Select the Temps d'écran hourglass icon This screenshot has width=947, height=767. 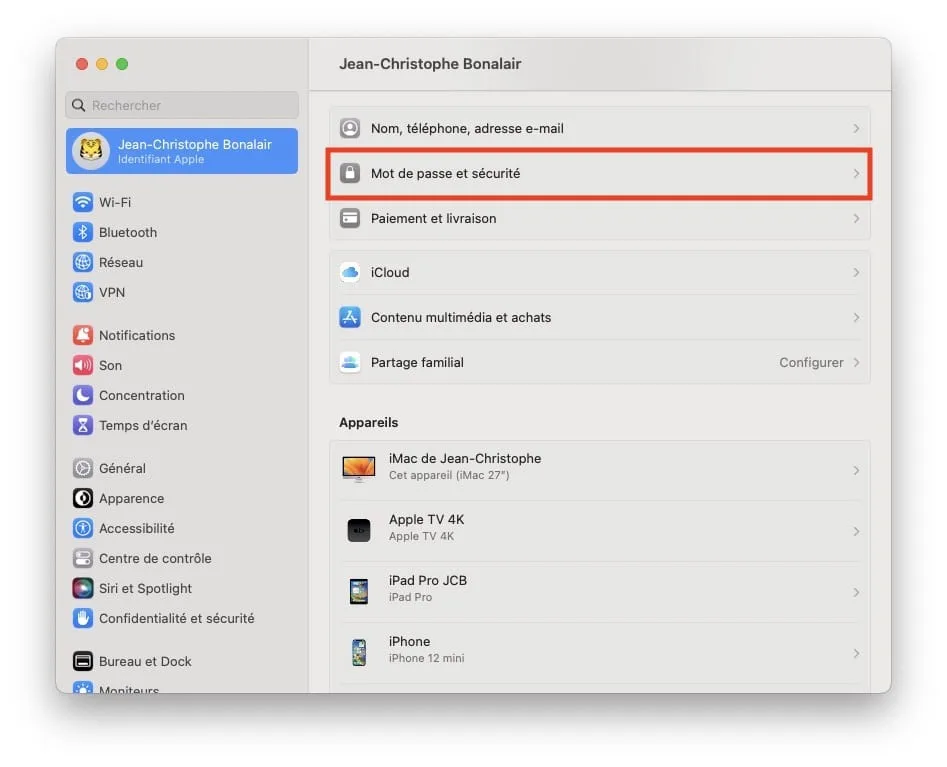click(x=83, y=425)
